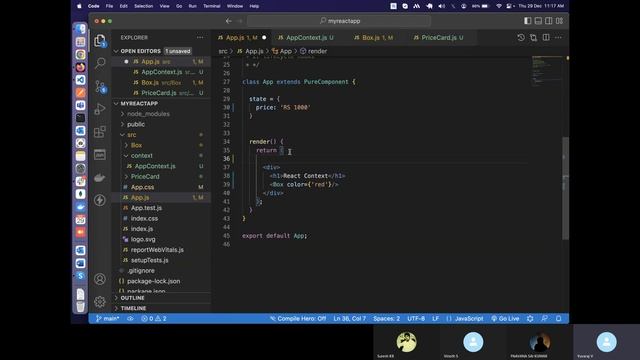The image size is (640, 360).
Task: Open the File menu
Action: tap(109, 6)
